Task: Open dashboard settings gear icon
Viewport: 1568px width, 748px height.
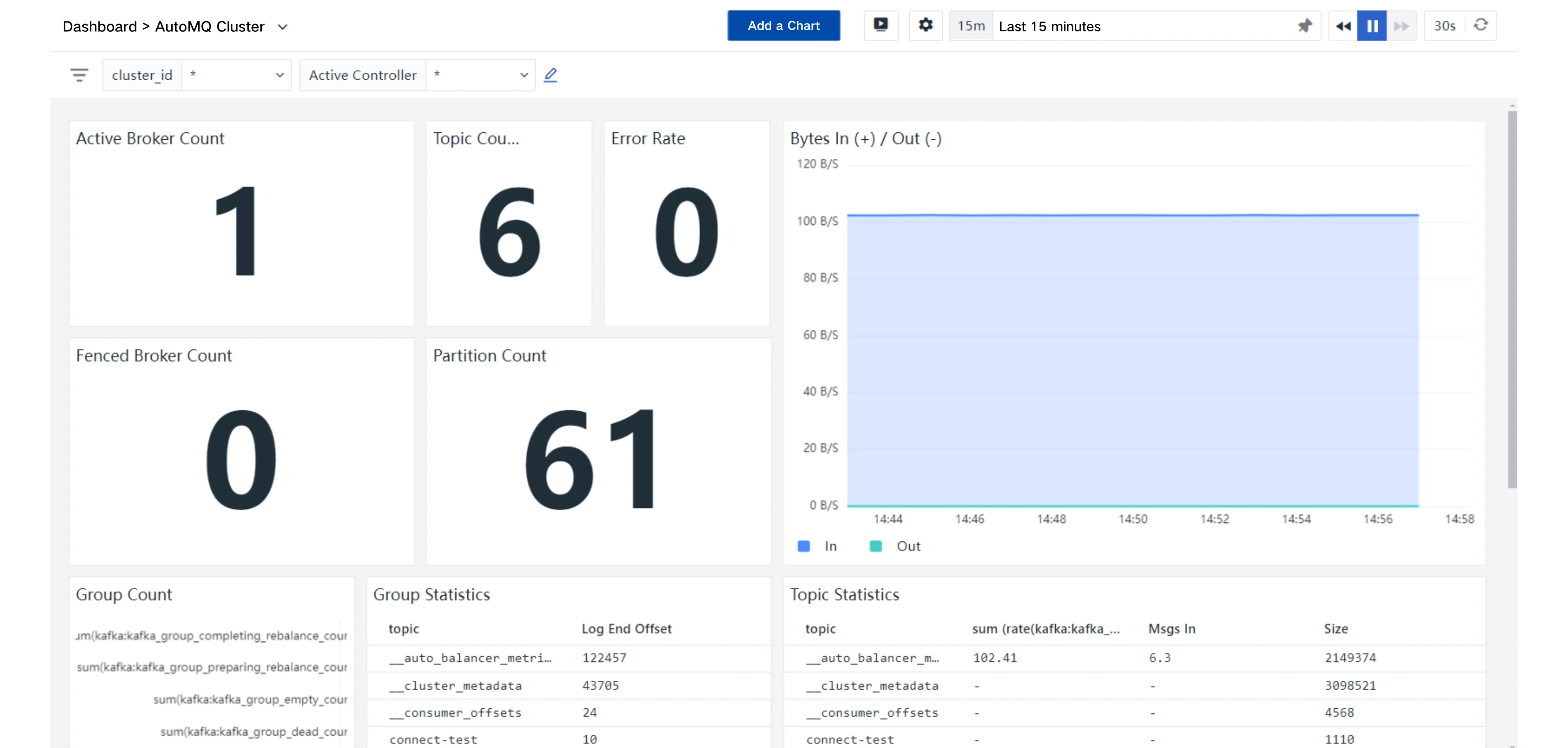Action: tap(925, 26)
